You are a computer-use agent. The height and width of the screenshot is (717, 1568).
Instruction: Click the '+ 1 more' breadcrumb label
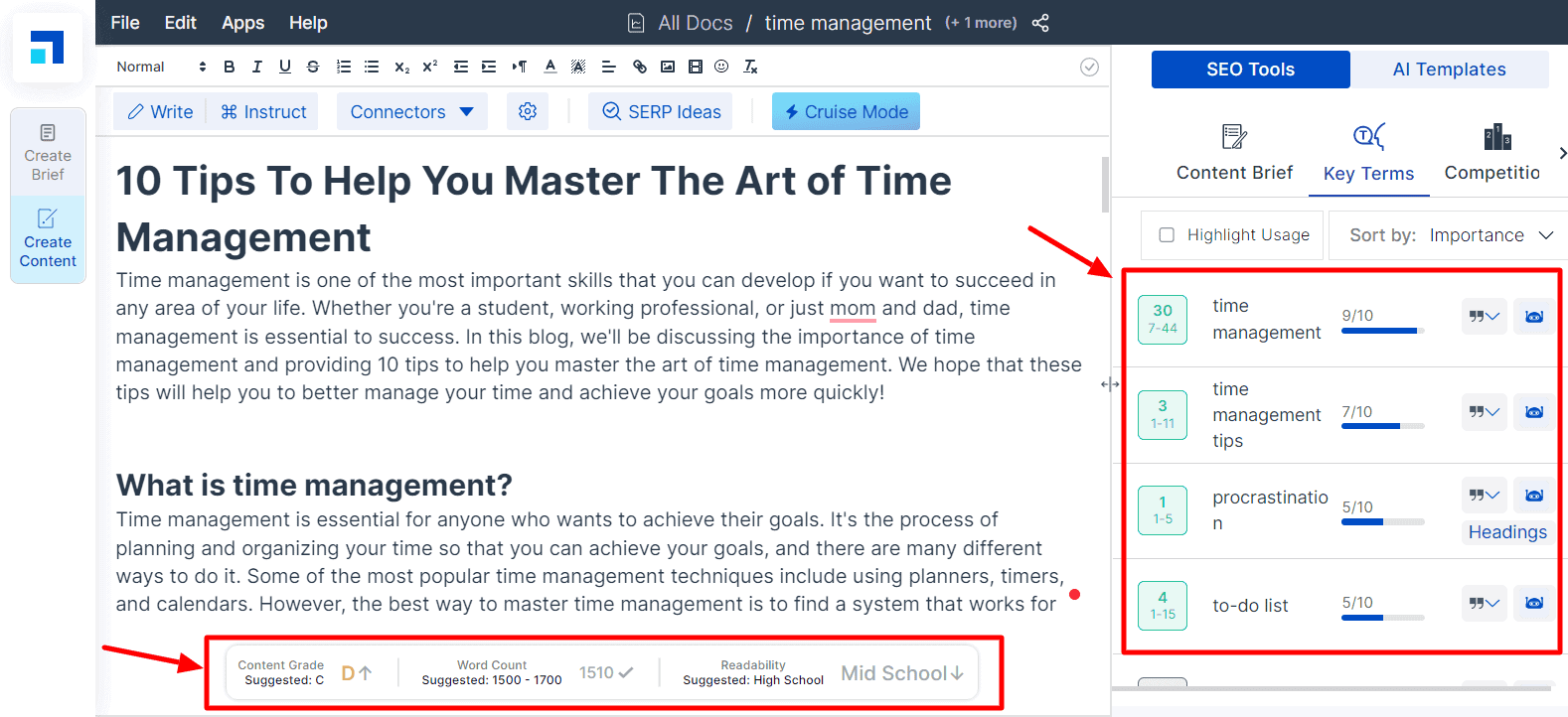coord(981,23)
